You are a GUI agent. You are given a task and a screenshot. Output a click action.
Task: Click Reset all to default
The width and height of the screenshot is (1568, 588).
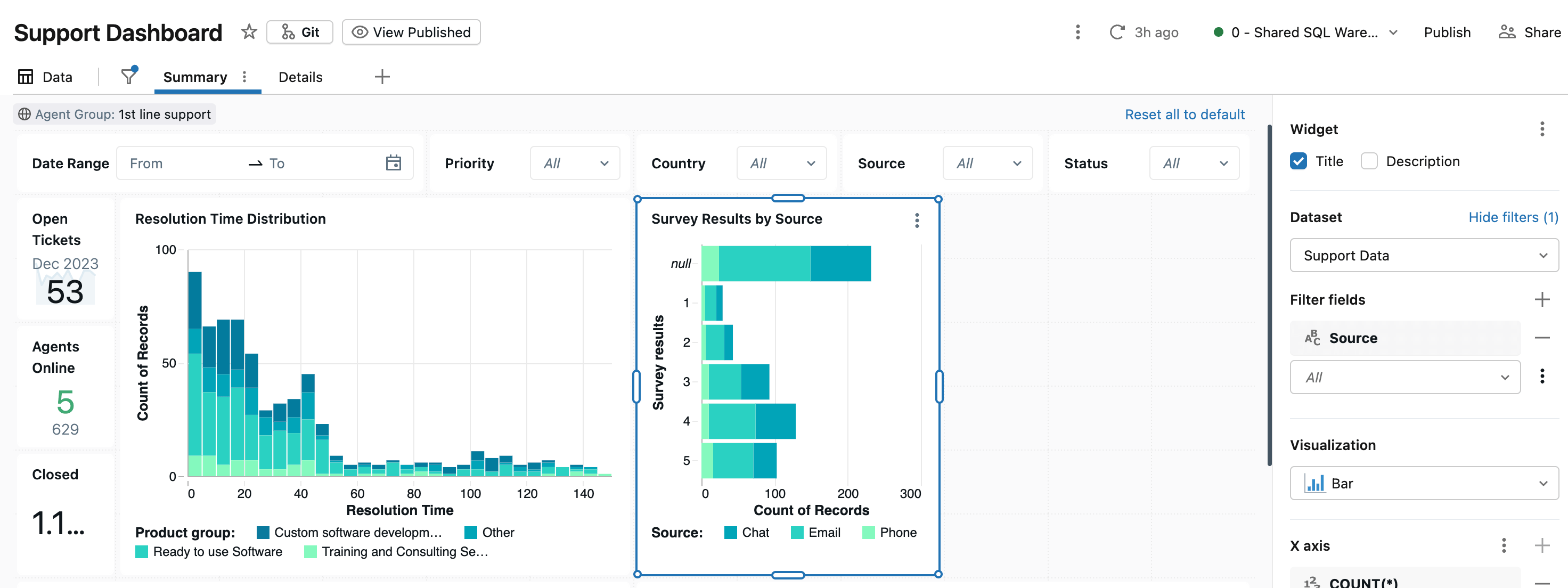coord(1185,114)
